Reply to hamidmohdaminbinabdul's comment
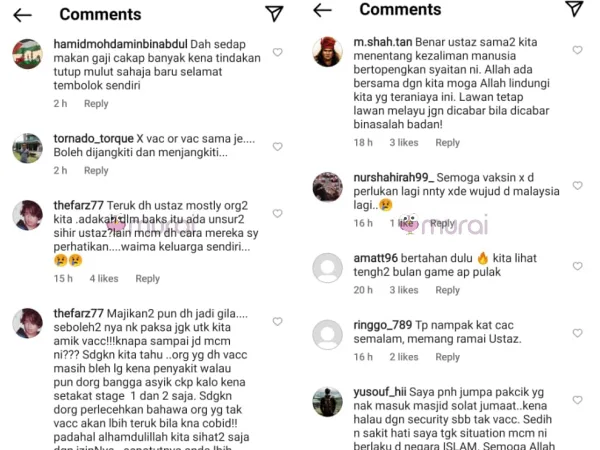 pyautogui.click(x=96, y=104)
